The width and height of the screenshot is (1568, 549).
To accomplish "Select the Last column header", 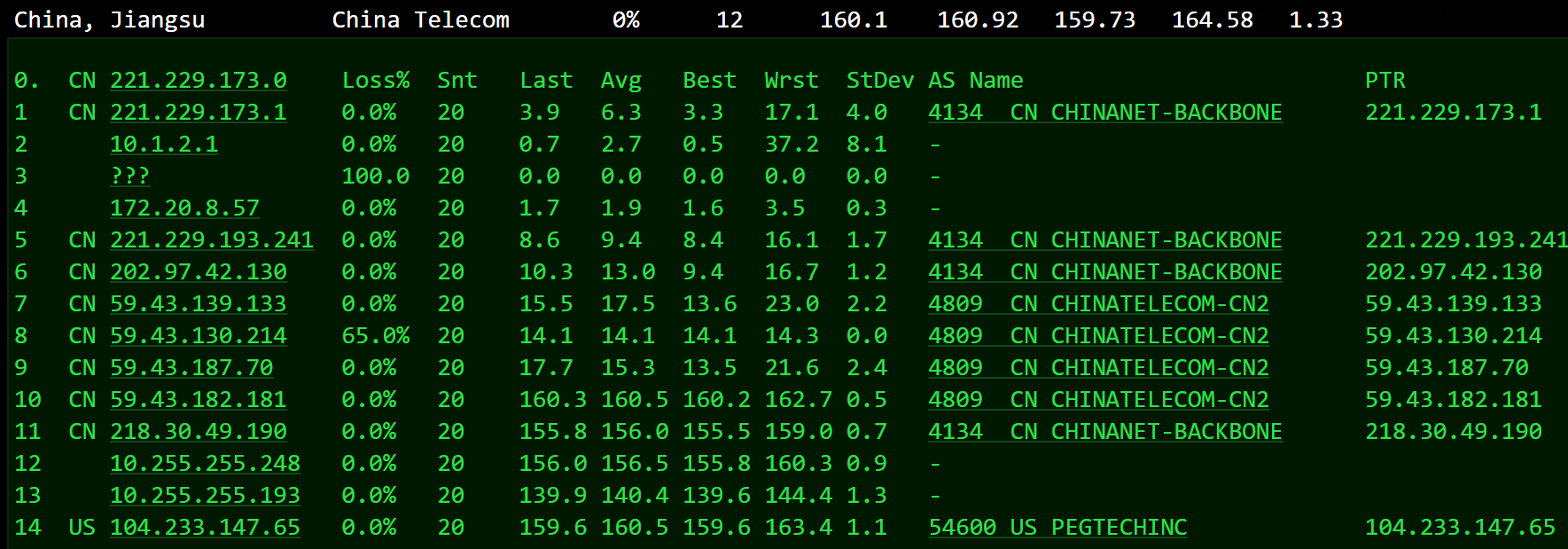I will tap(546, 81).
